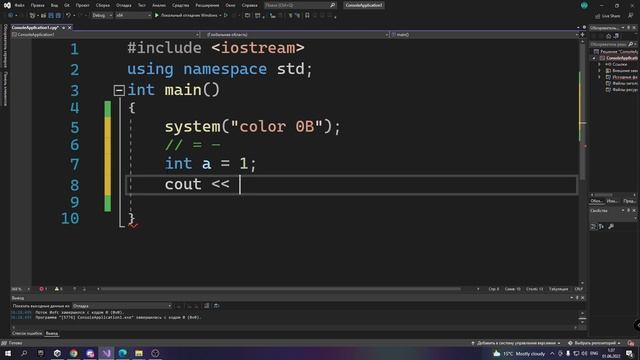Click the Save All toolbar icon

point(58,16)
